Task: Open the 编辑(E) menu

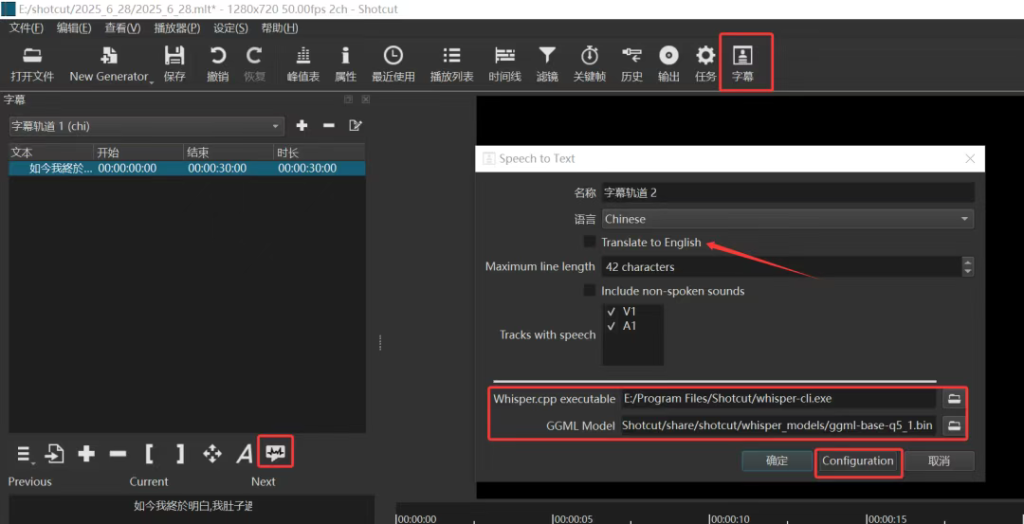Action: [74, 28]
